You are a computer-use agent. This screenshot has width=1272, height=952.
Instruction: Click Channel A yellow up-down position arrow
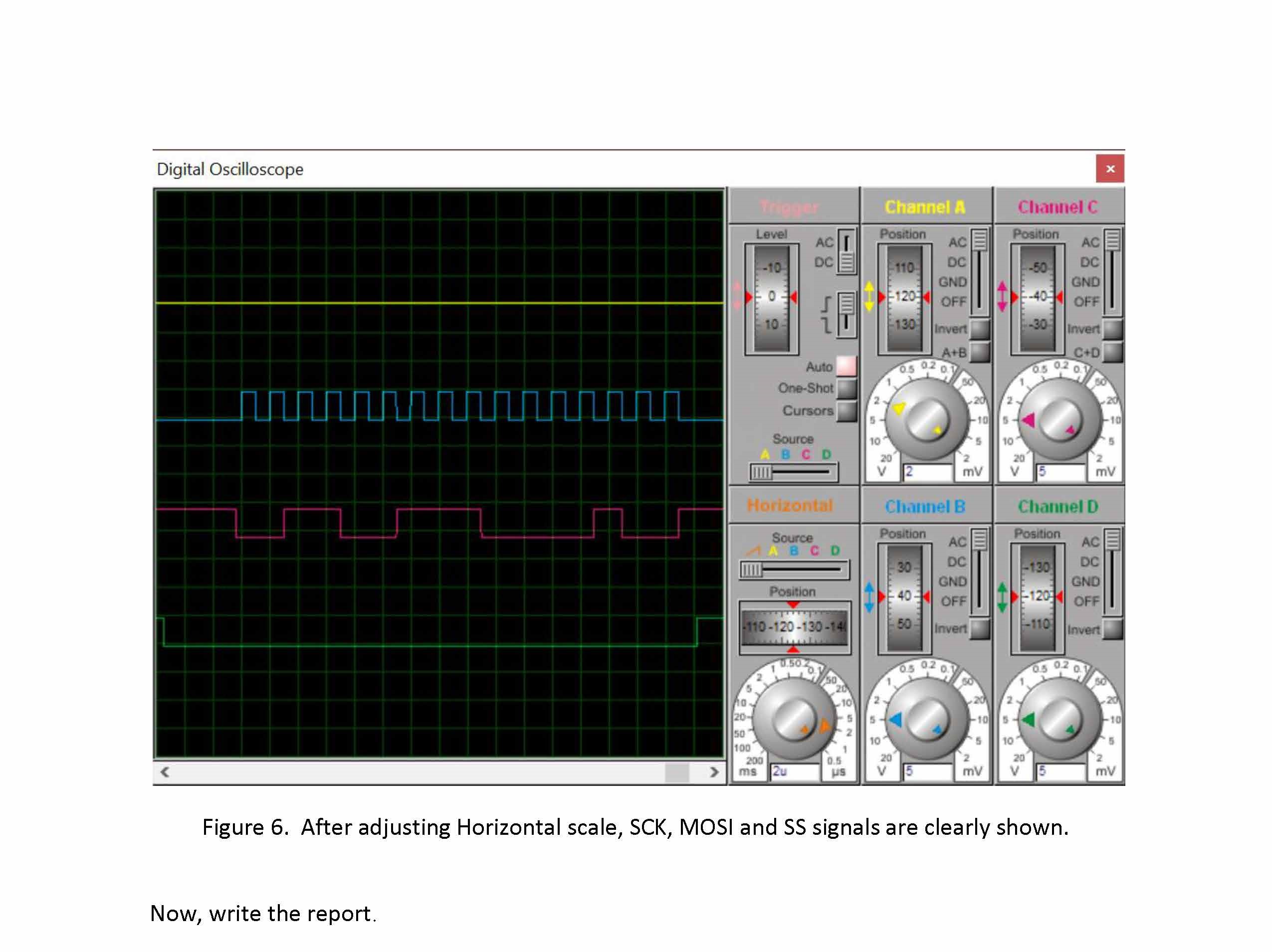(869, 297)
